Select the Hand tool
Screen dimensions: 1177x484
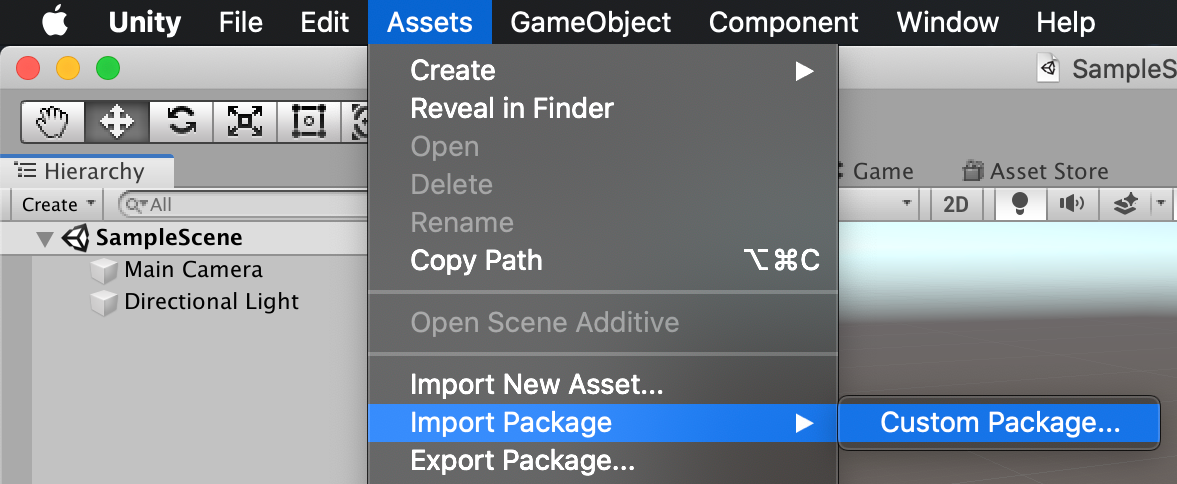(53, 122)
